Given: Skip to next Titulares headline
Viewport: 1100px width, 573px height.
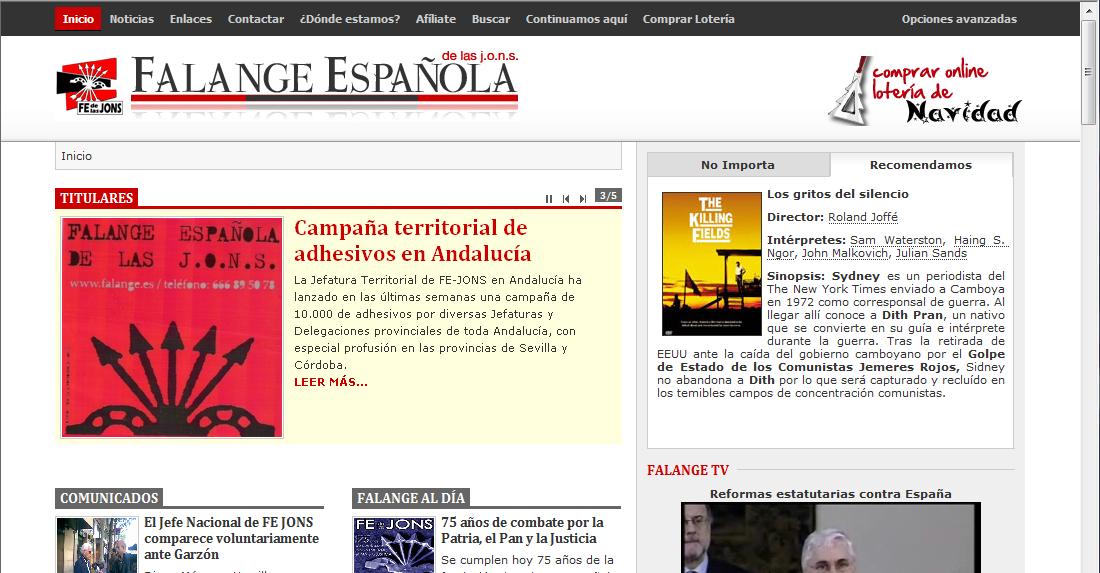Looking at the screenshot, I should (582, 198).
